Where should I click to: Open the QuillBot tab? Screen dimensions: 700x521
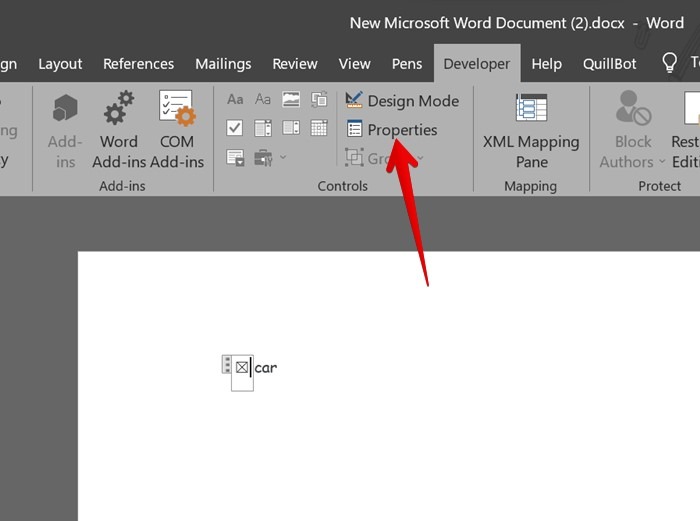coord(609,64)
